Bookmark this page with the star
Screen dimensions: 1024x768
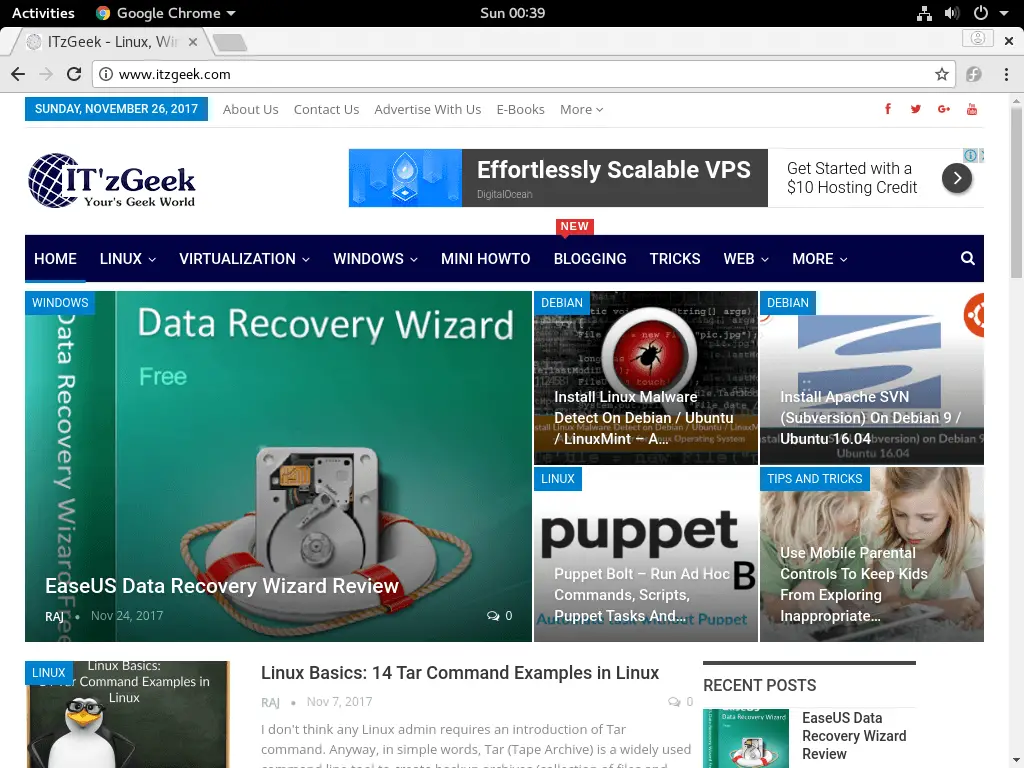(x=941, y=74)
